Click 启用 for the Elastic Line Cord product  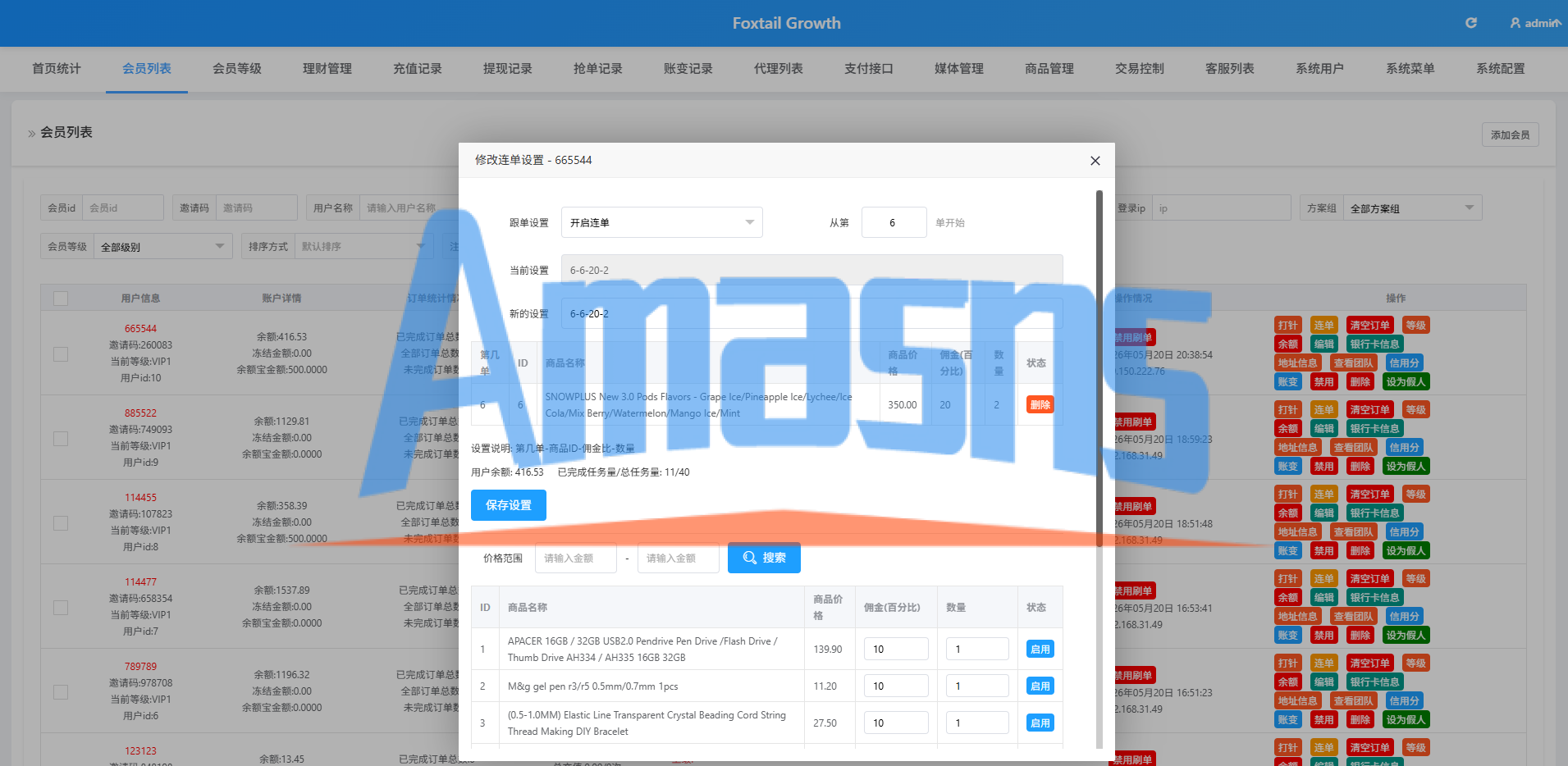(1040, 723)
